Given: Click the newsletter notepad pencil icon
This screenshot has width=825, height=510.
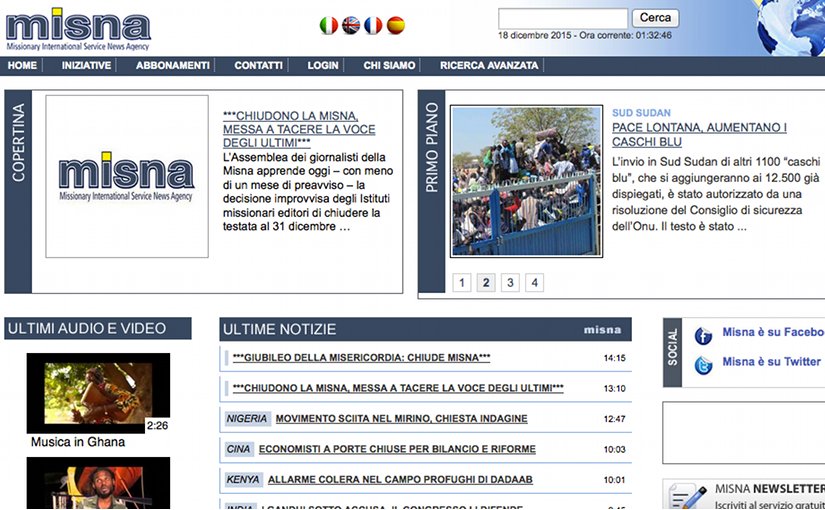Looking at the screenshot, I should pyautogui.click(x=688, y=497).
